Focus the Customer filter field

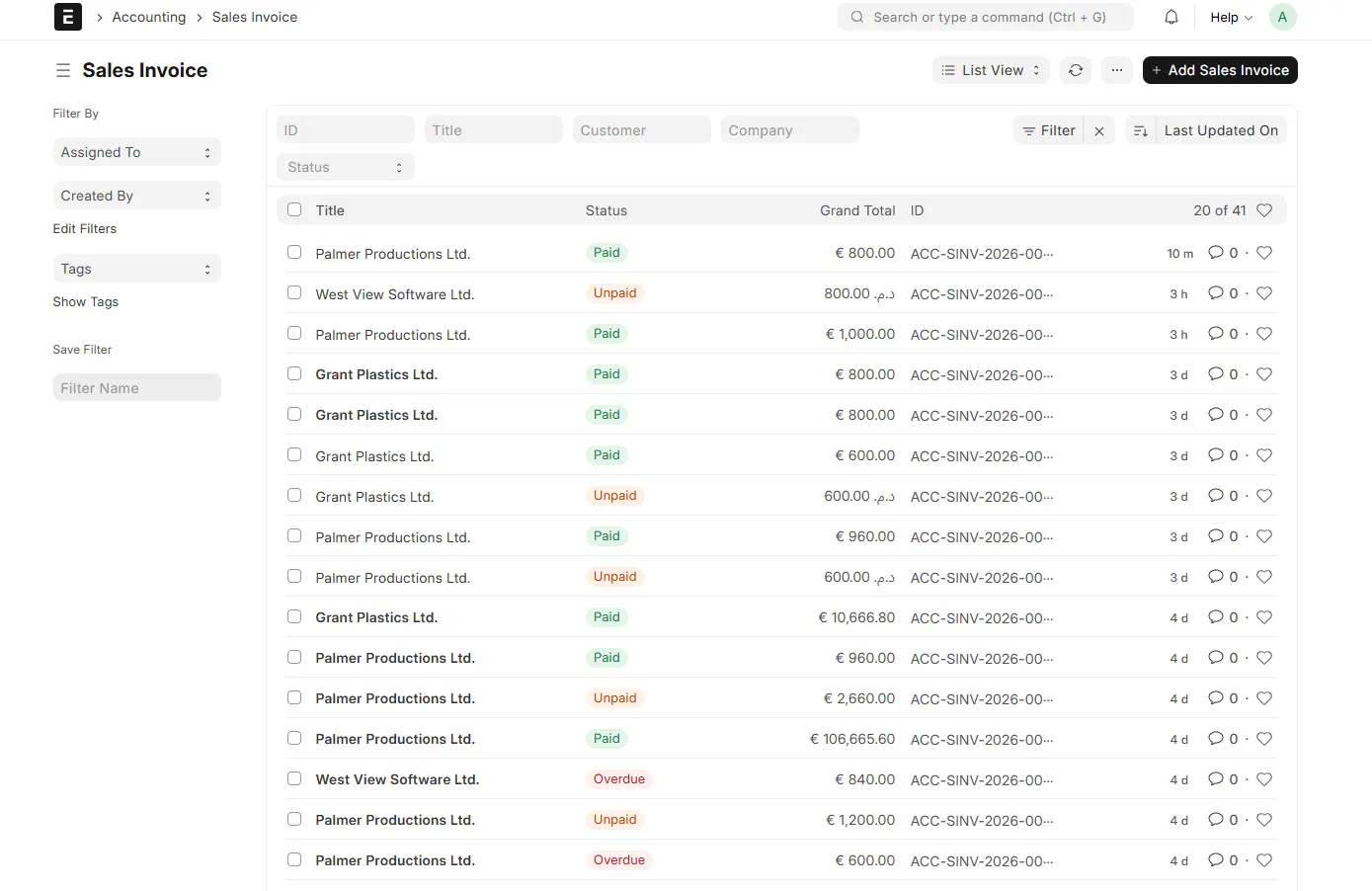641,130
